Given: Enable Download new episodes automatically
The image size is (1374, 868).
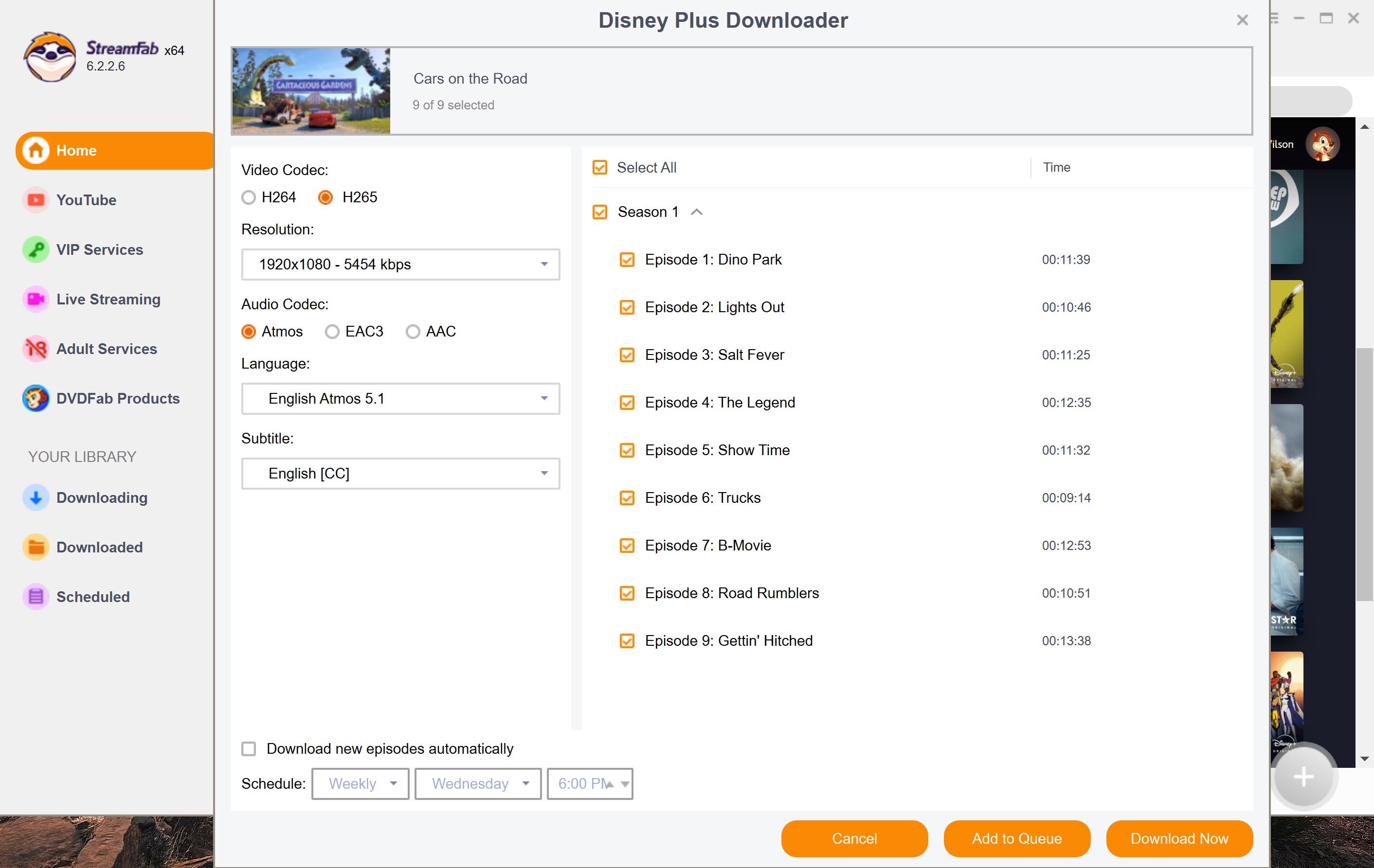Looking at the screenshot, I should (249, 749).
